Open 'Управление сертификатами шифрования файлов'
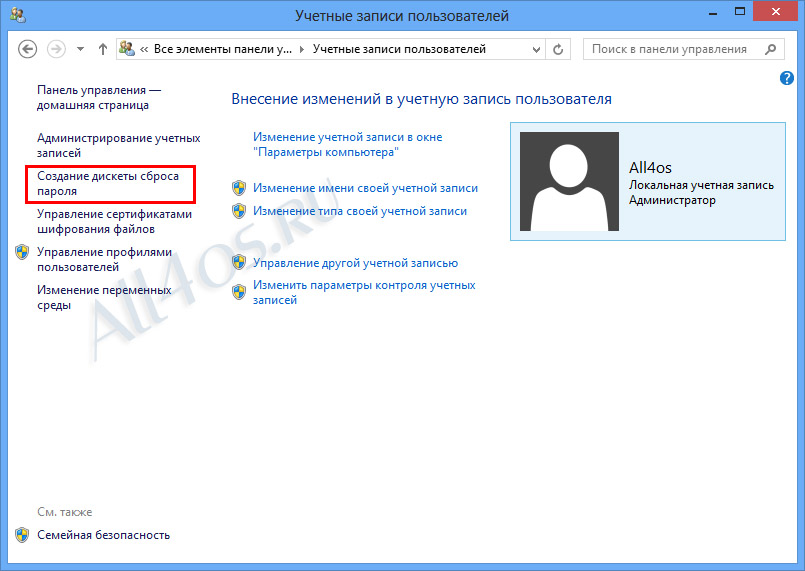 [x=114, y=221]
